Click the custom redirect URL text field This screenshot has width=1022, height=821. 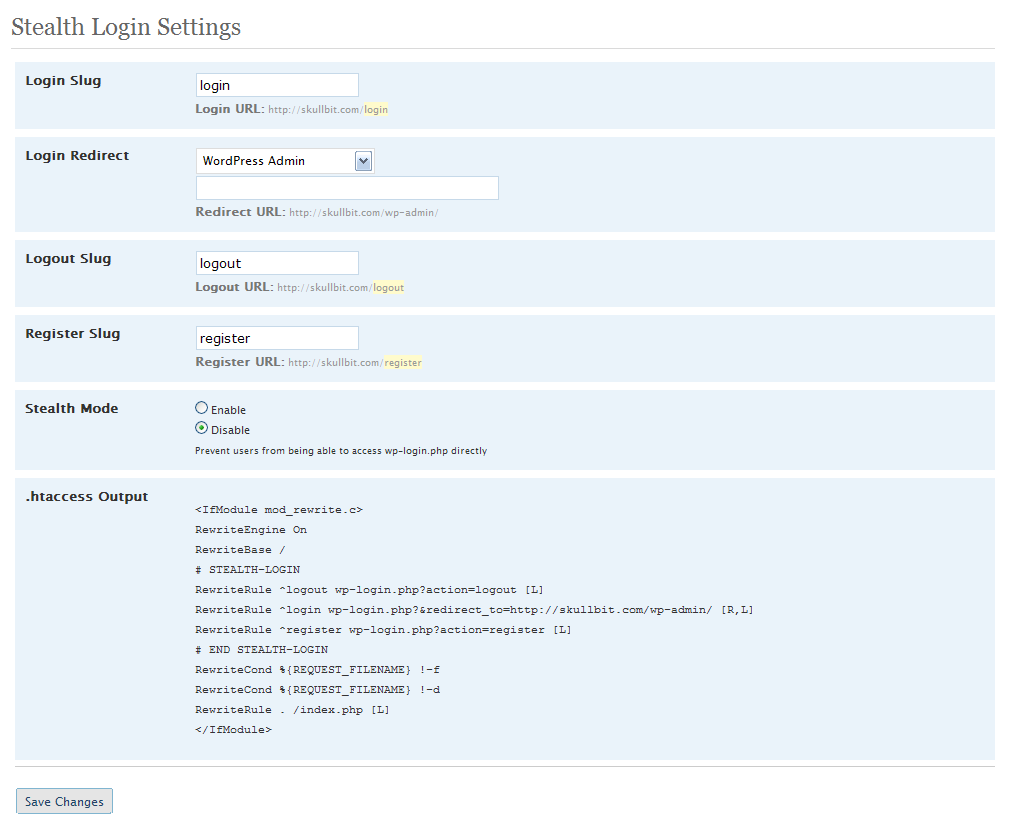click(x=347, y=188)
